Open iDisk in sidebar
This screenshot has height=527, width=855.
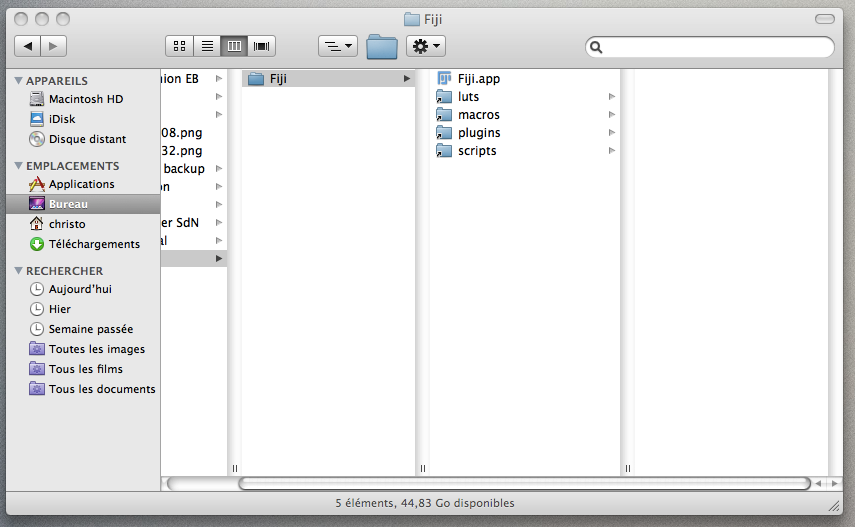pos(83,119)
